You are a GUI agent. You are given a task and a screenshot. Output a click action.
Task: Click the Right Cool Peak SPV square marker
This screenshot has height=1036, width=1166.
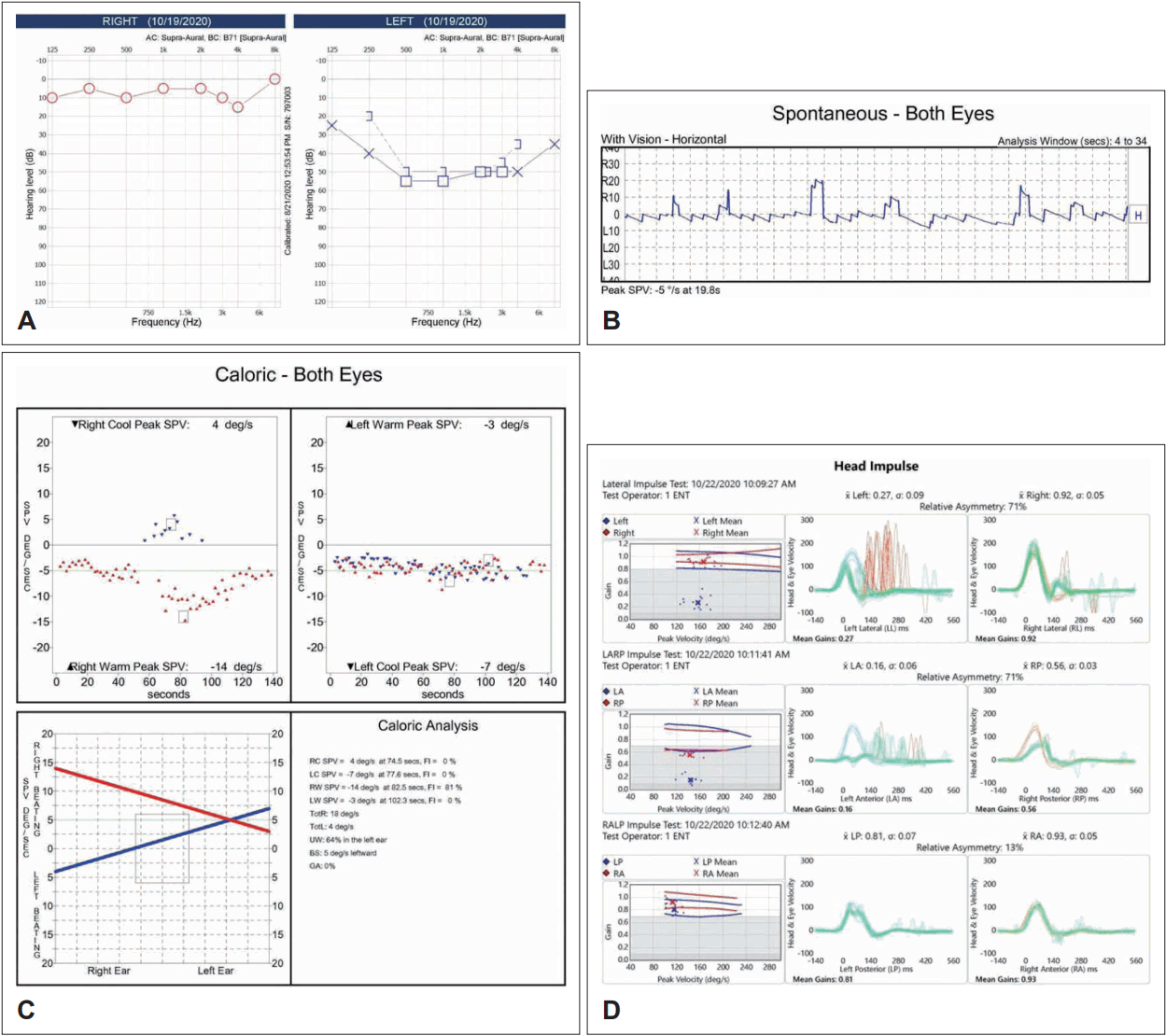point(171,524)
